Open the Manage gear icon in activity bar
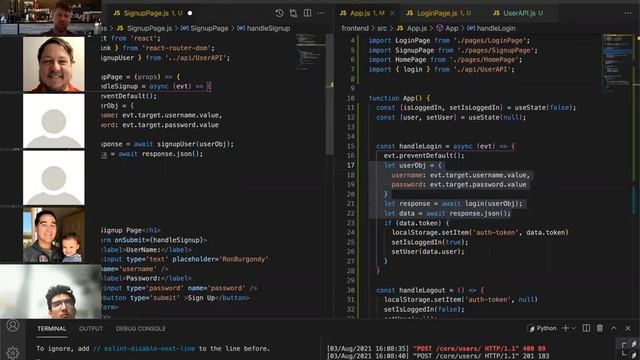The height and width of the screenshot is (360, 640). 13,353
